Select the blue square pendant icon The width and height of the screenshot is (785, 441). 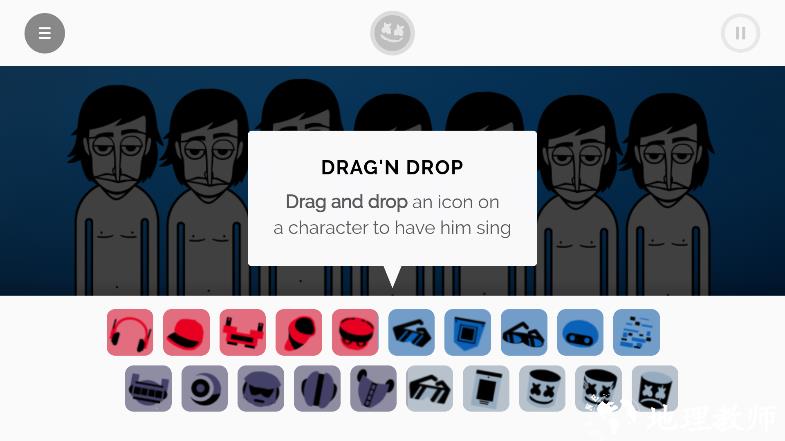468,332
